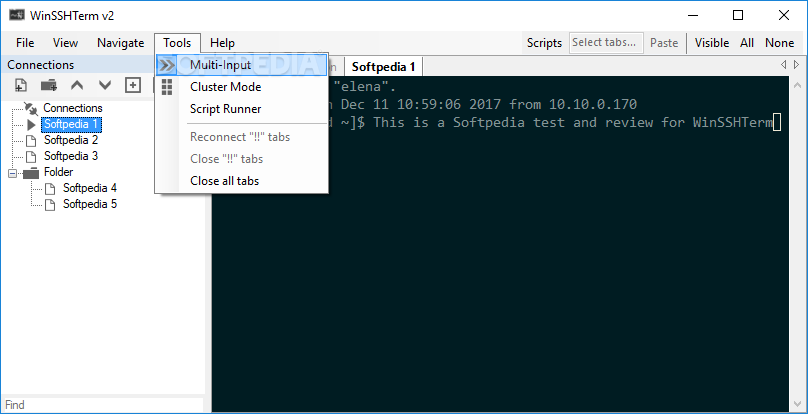Close the WinSSHTerm window
The image size is (808, 414).
tap(784, 15)
